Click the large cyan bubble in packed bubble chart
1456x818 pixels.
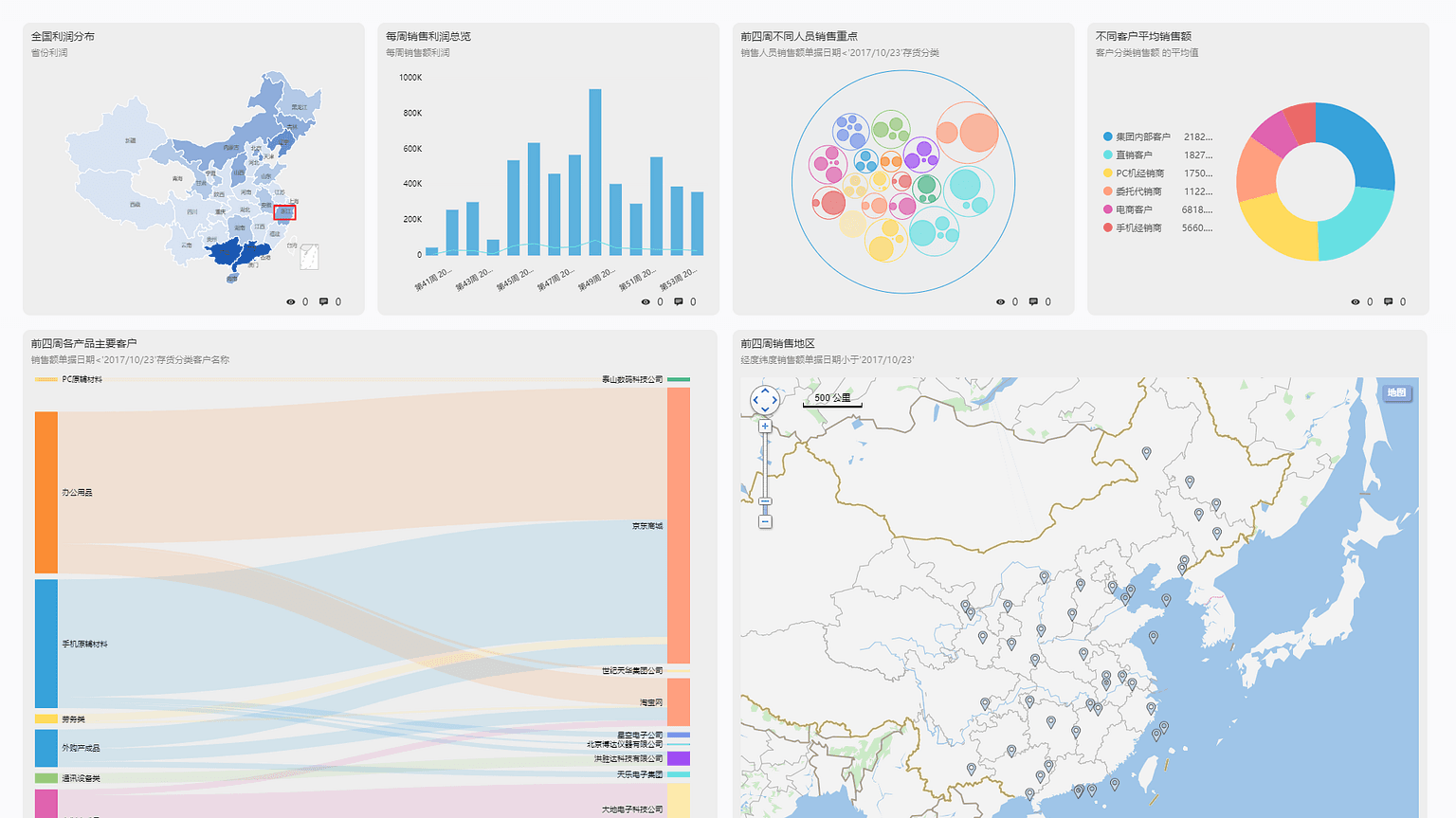click(x=965, y=185)
